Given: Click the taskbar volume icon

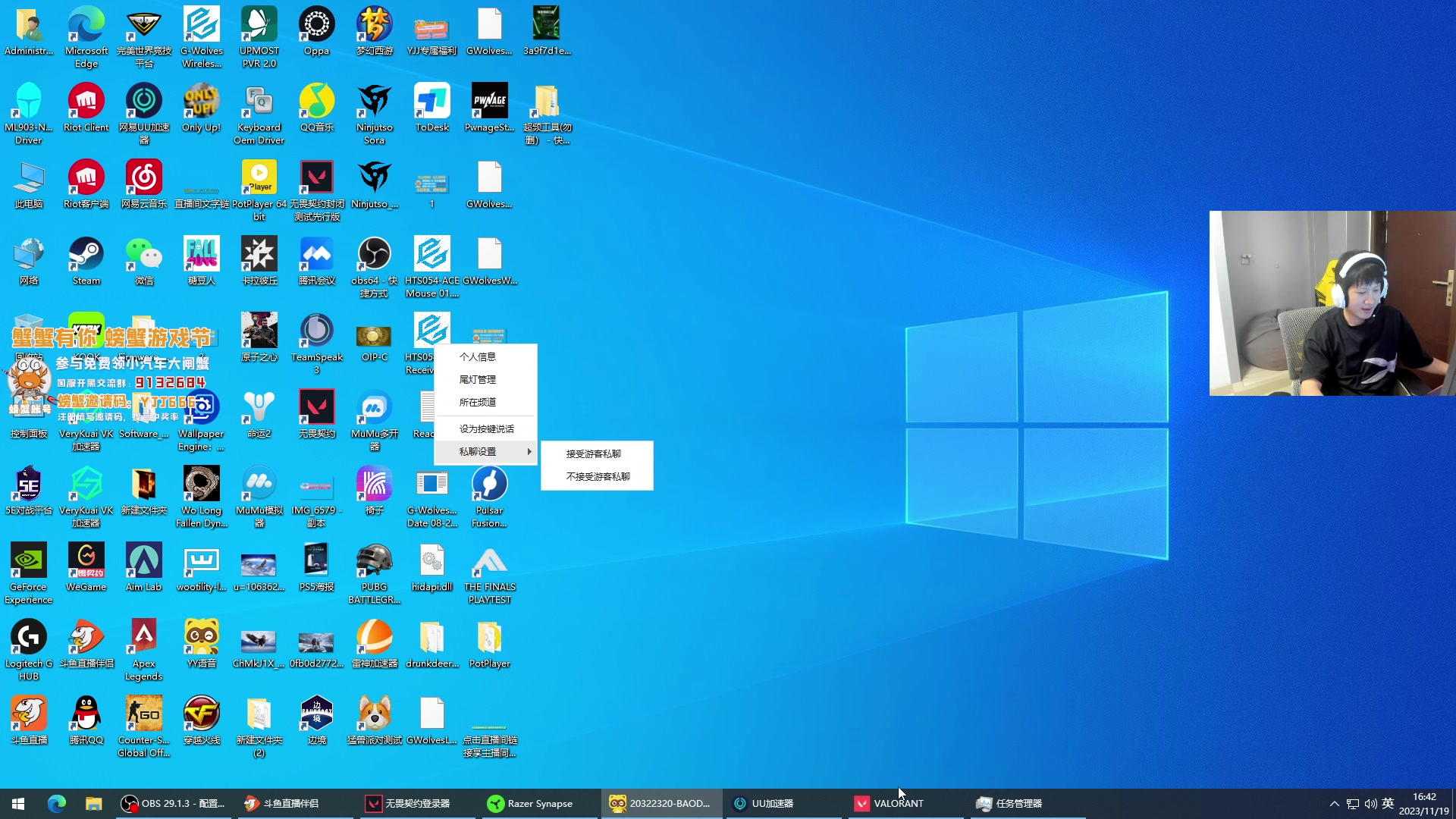Looking at the screenshot, I should (1370, 804).
